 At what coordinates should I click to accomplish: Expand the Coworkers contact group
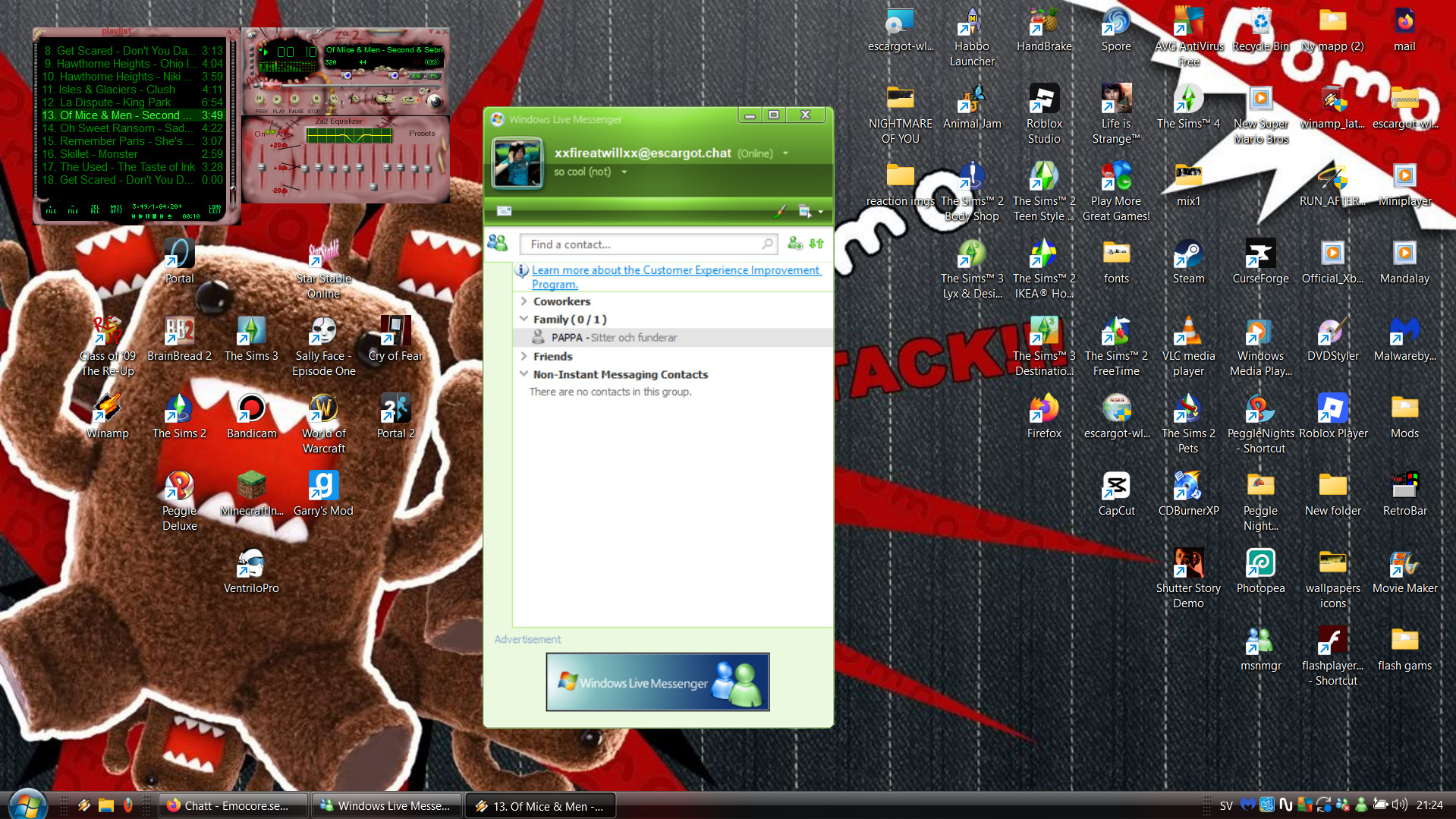tap(524, 301)
